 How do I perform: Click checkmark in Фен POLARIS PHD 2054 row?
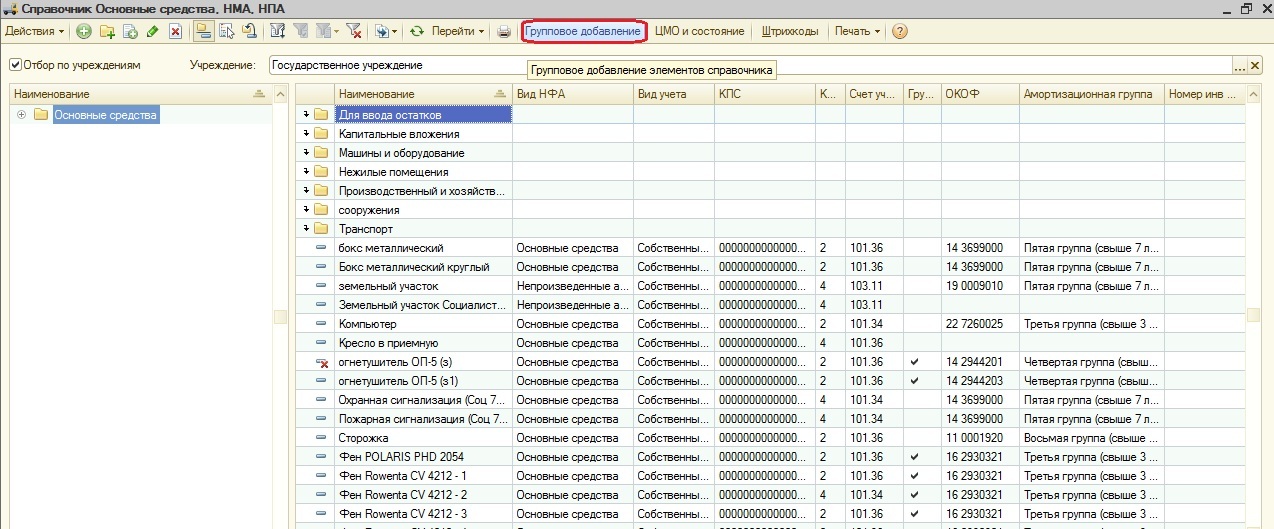point(914,457)
